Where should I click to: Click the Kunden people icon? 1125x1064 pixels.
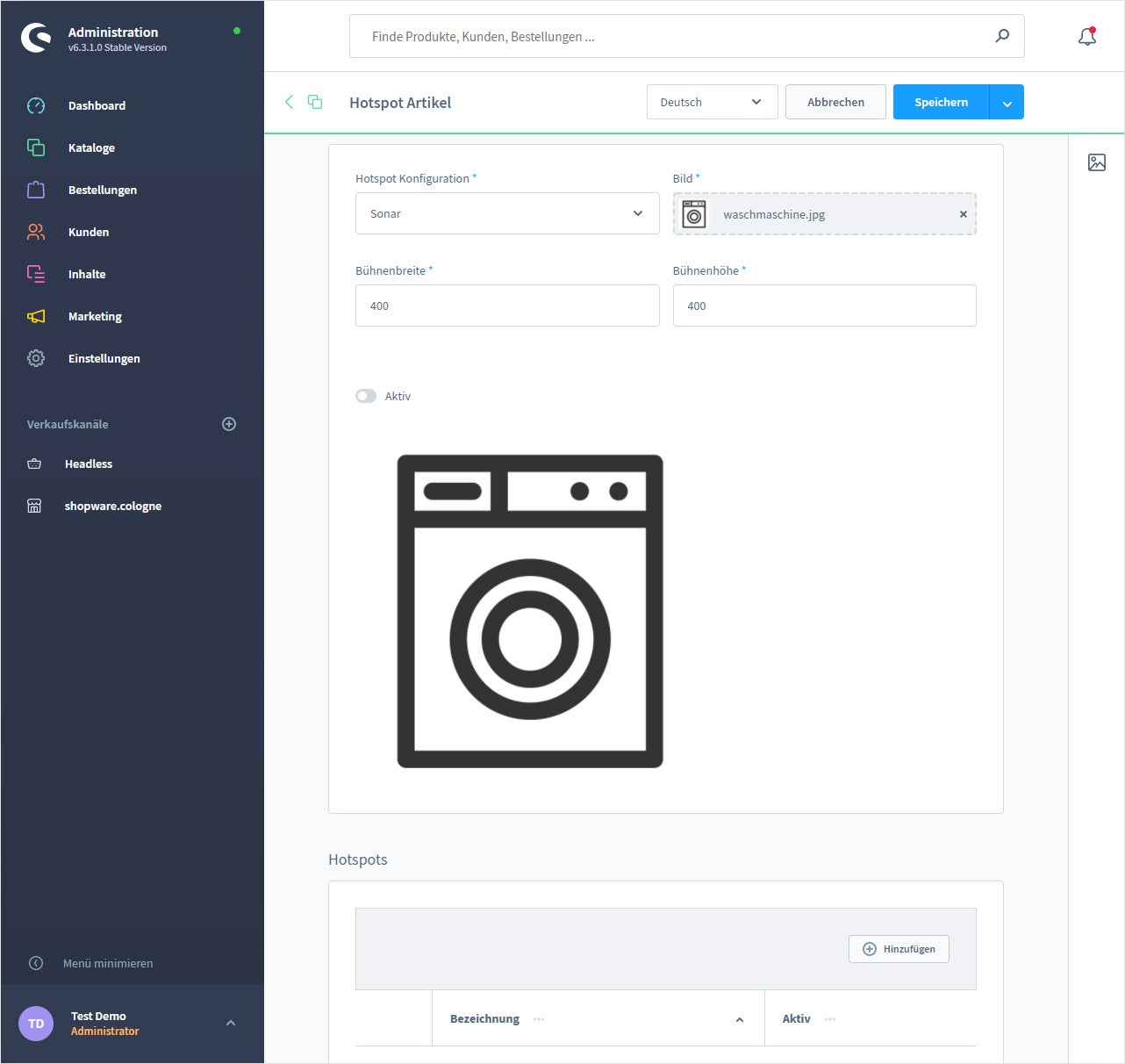point(36,232)
